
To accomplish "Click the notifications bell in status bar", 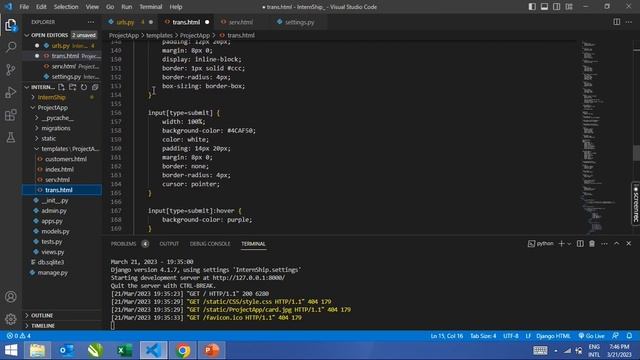I will point(629,336).
